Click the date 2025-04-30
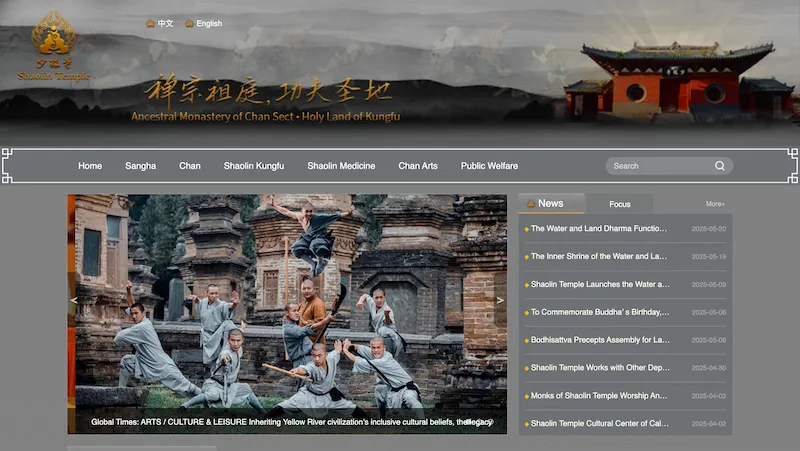This screenshot has width=800, height=451. pos(709,368)
